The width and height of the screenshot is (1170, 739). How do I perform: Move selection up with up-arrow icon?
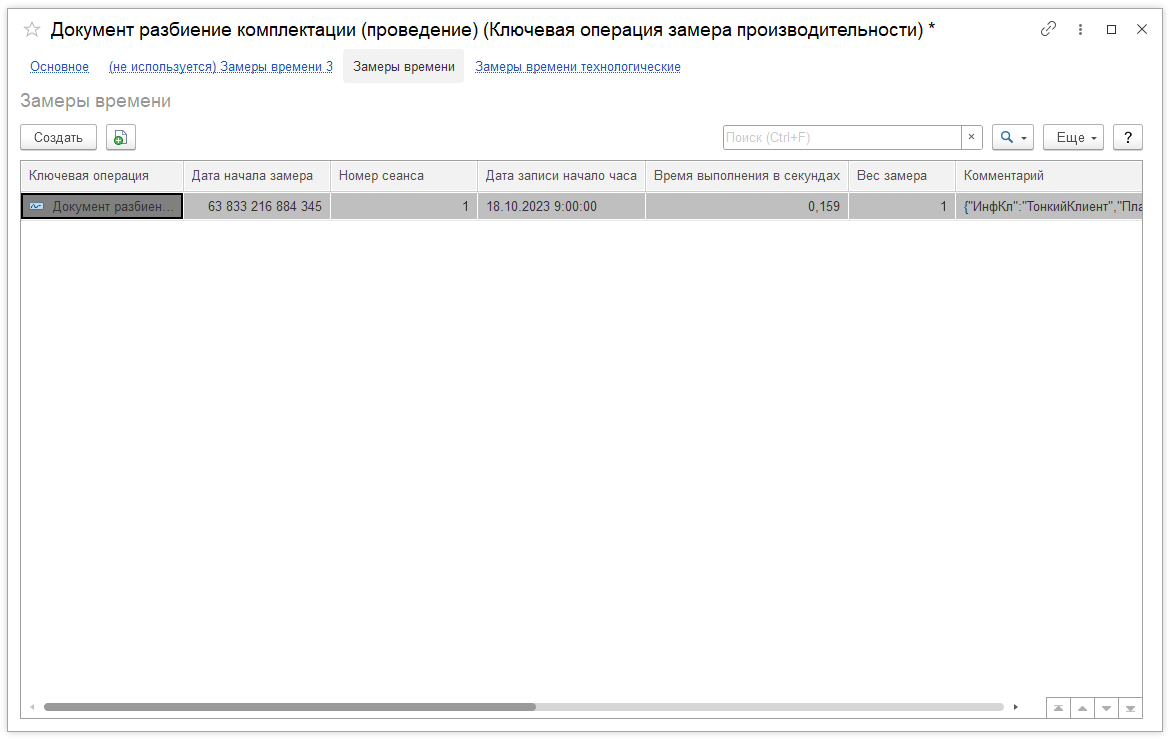[1082, 707]
